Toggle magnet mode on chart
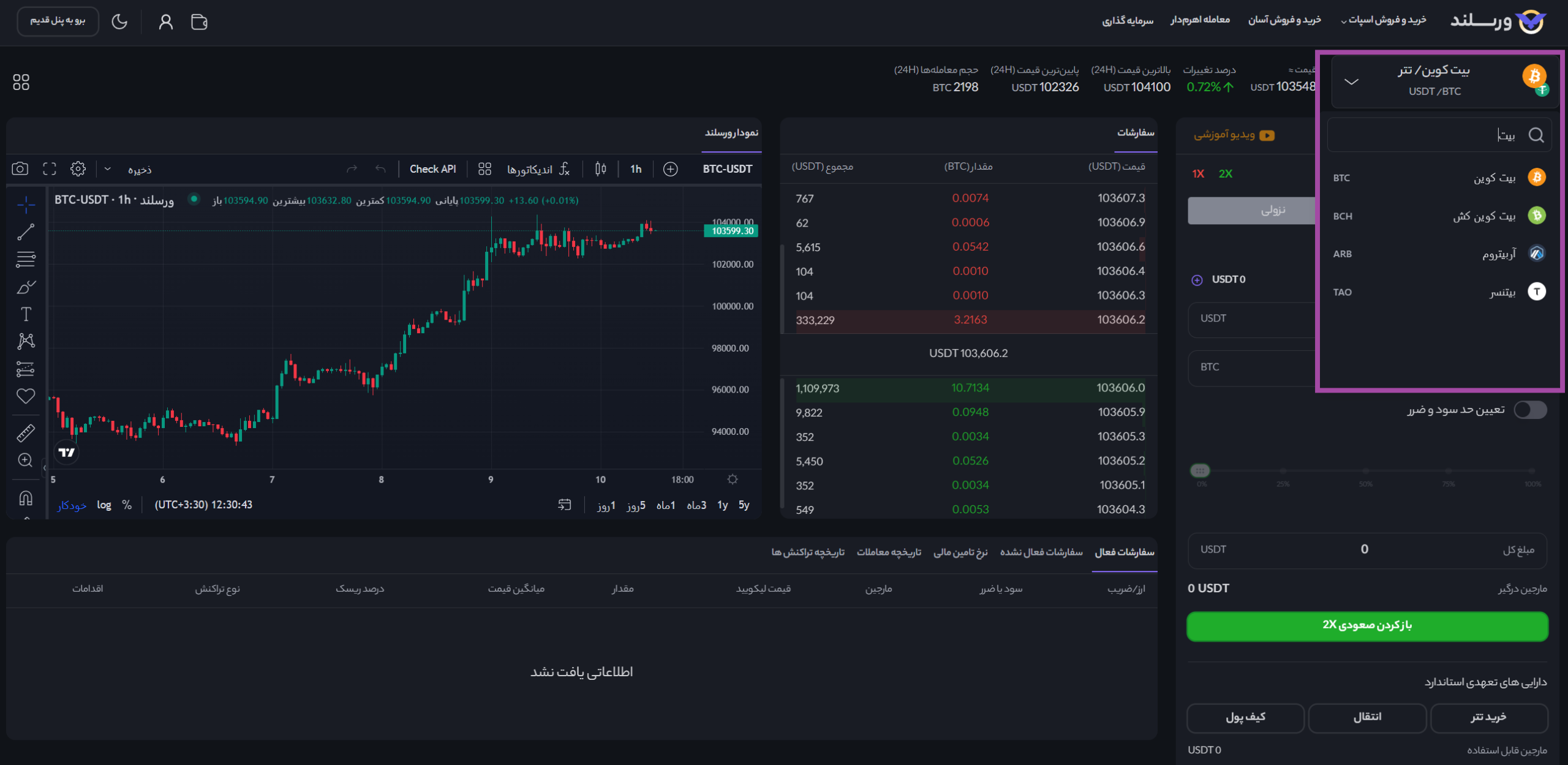The height and width of the screenshot is (765, 1568). coord(26,498)
